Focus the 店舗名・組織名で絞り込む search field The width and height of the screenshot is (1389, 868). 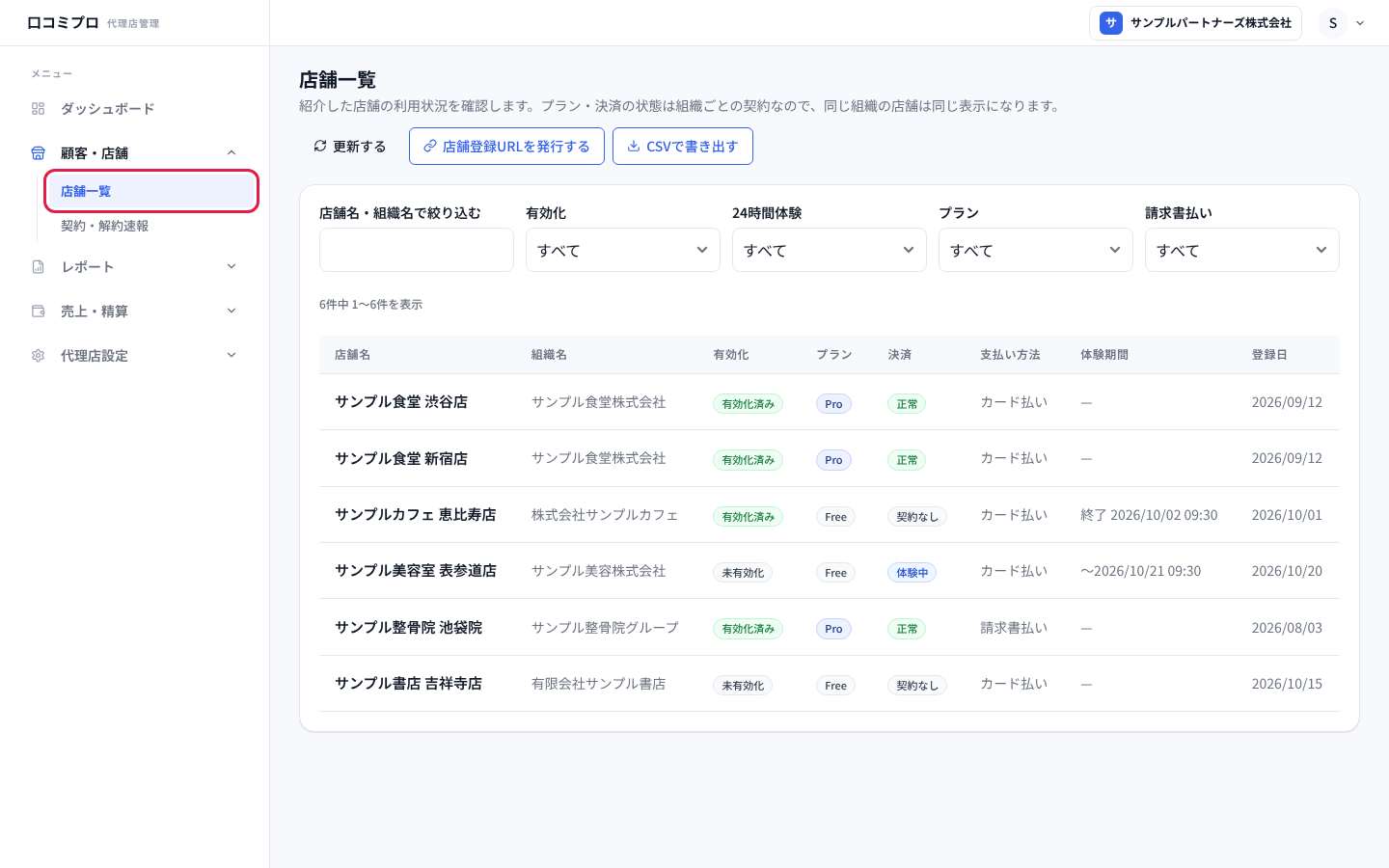(417, 250)
